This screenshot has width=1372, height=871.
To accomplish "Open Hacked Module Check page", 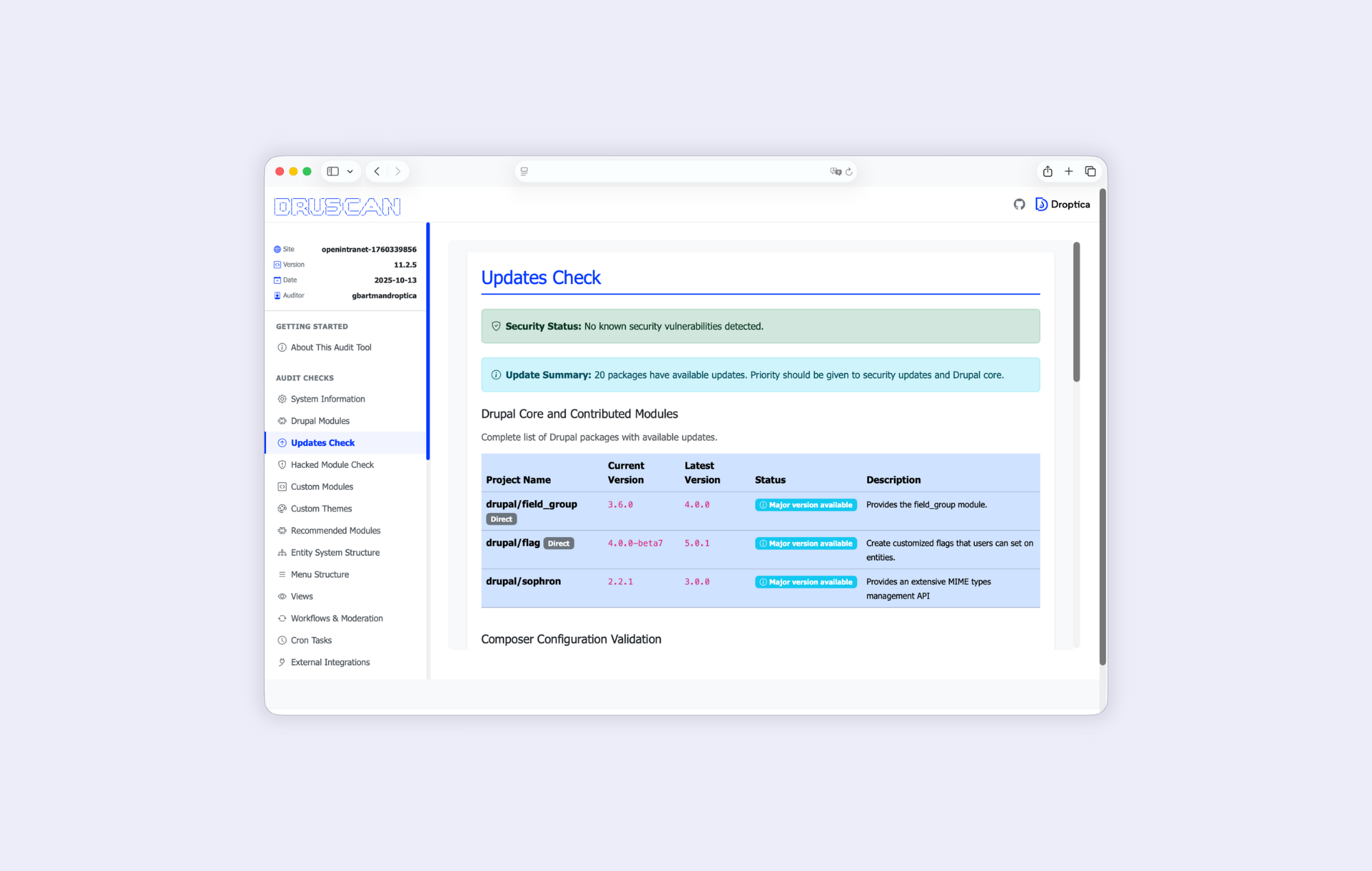I will coord(332,465).
